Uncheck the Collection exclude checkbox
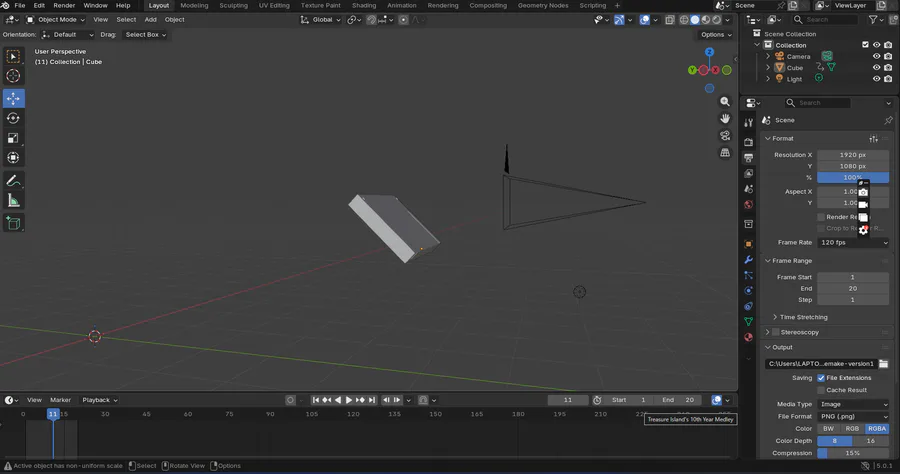This screenshot has width=900, height=474. 865,45
